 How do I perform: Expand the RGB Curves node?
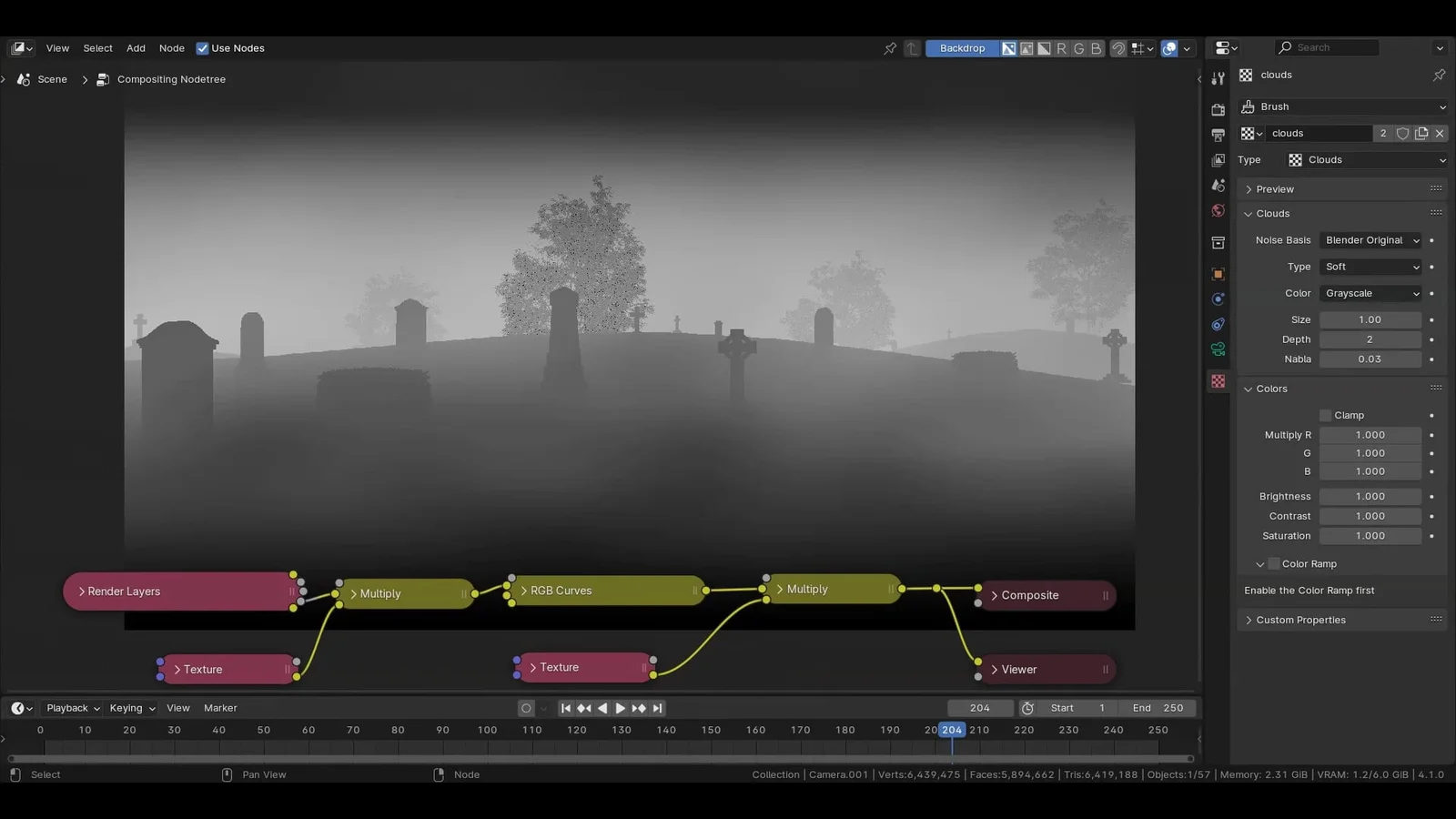(524, 591)
